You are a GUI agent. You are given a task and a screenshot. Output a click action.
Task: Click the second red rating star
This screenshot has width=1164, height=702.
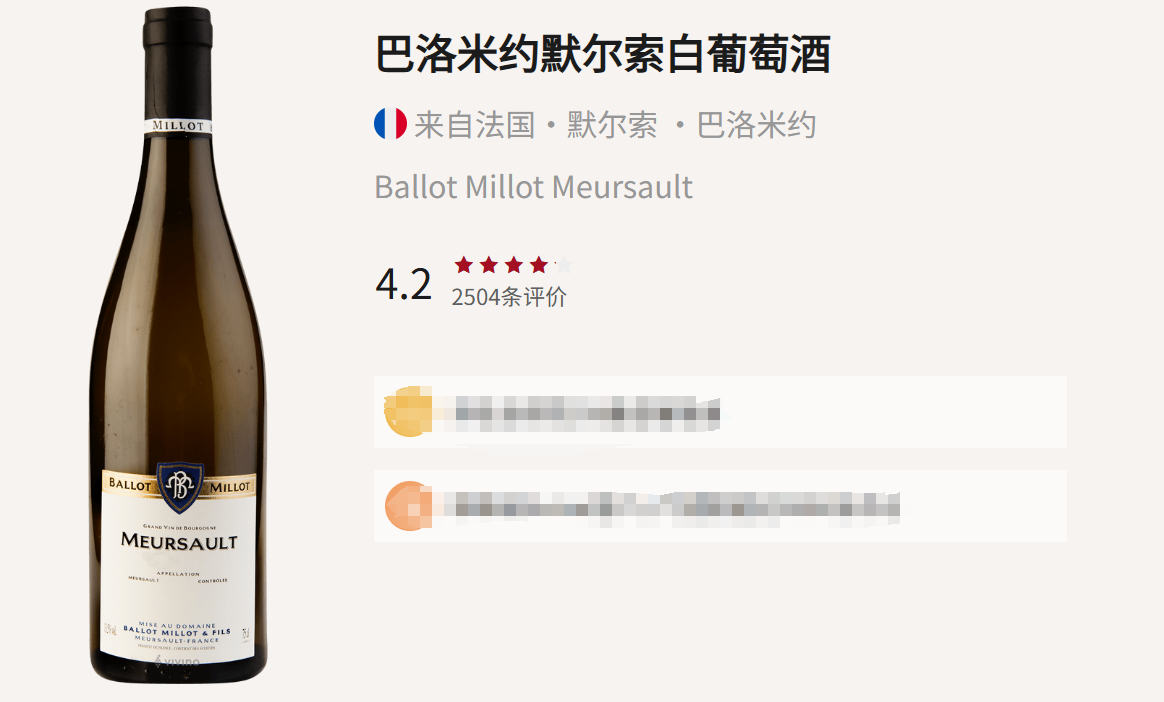pyautogui.click(x=489, y=265)
